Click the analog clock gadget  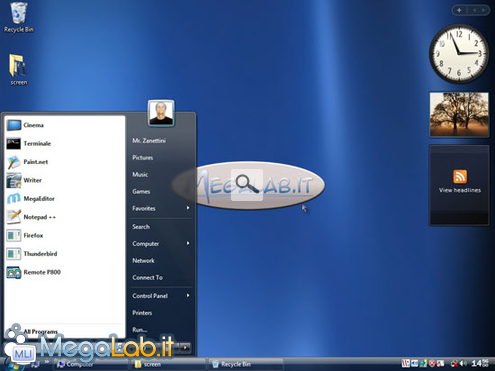point(459,53)
